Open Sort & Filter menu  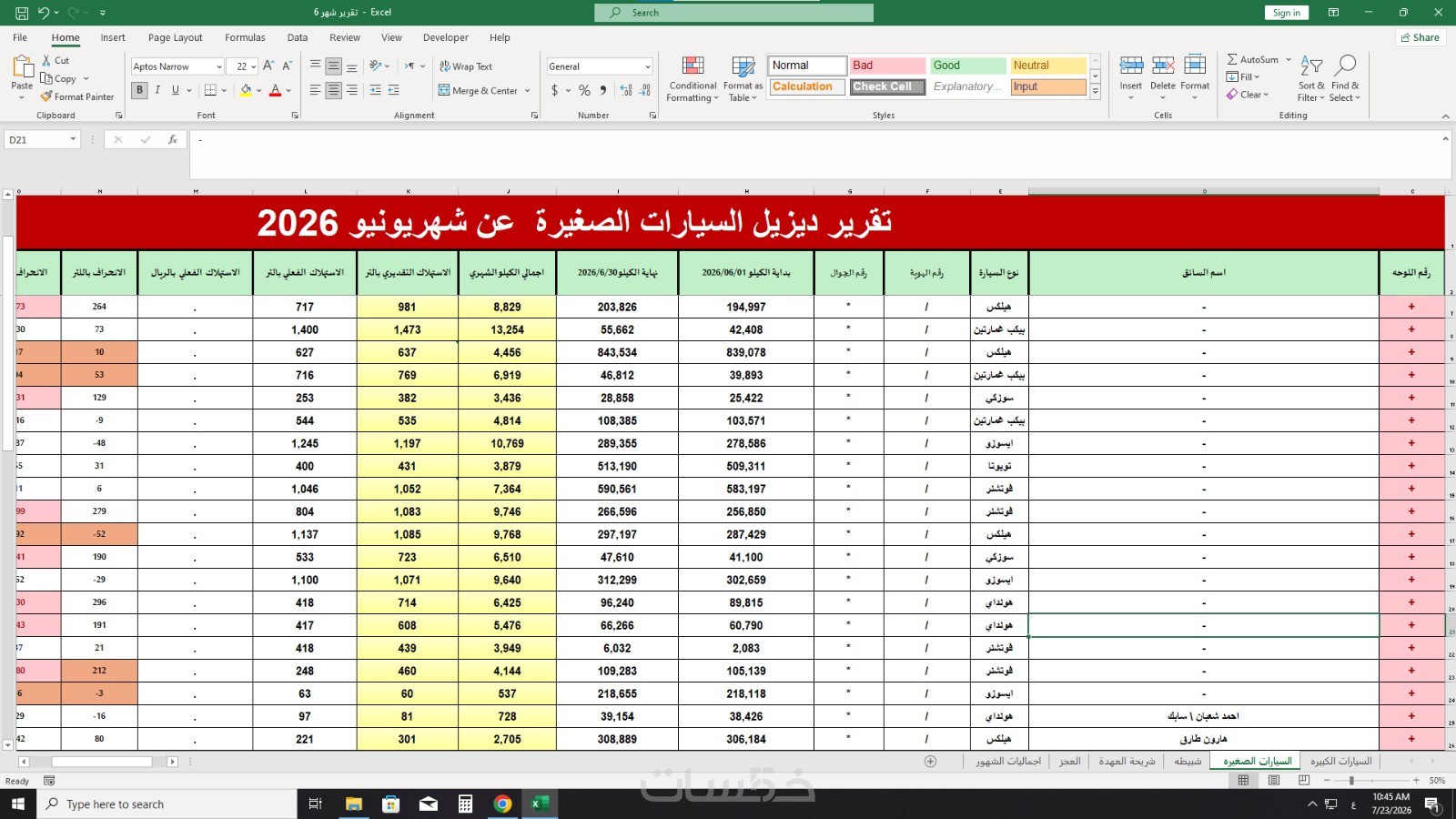pos(1311,79)
